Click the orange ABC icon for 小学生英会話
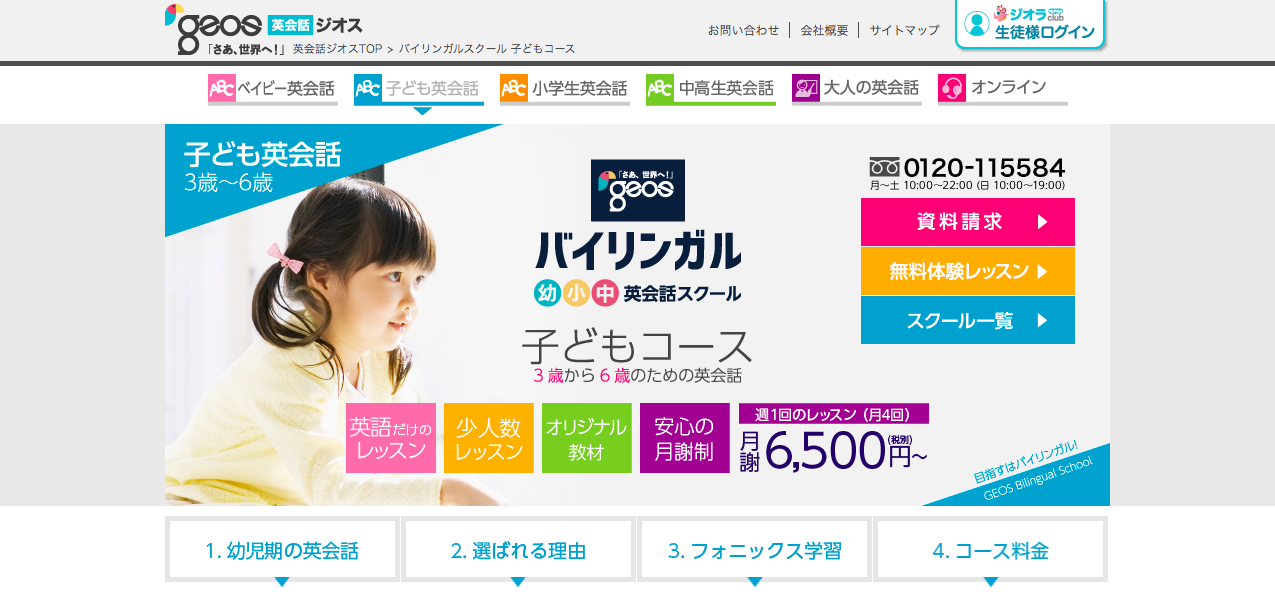This screenshot has width=1275, height=609. [x=513, y=88]
